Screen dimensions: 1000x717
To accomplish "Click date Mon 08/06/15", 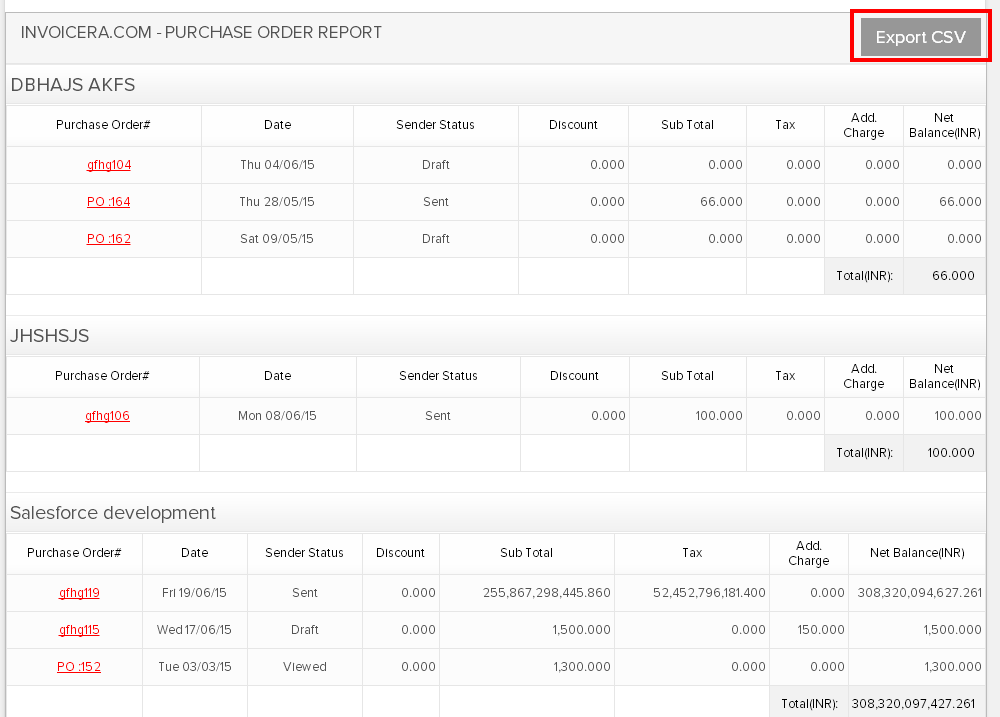I will [277, 416].
